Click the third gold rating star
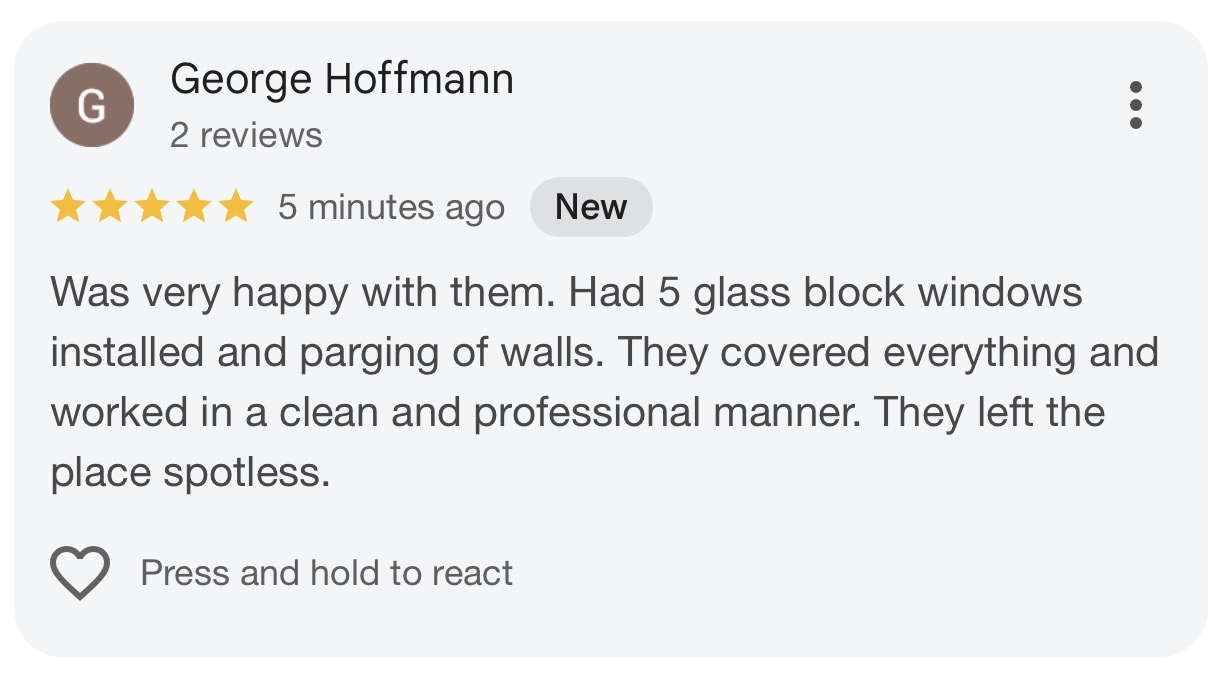 click(152, 207)
